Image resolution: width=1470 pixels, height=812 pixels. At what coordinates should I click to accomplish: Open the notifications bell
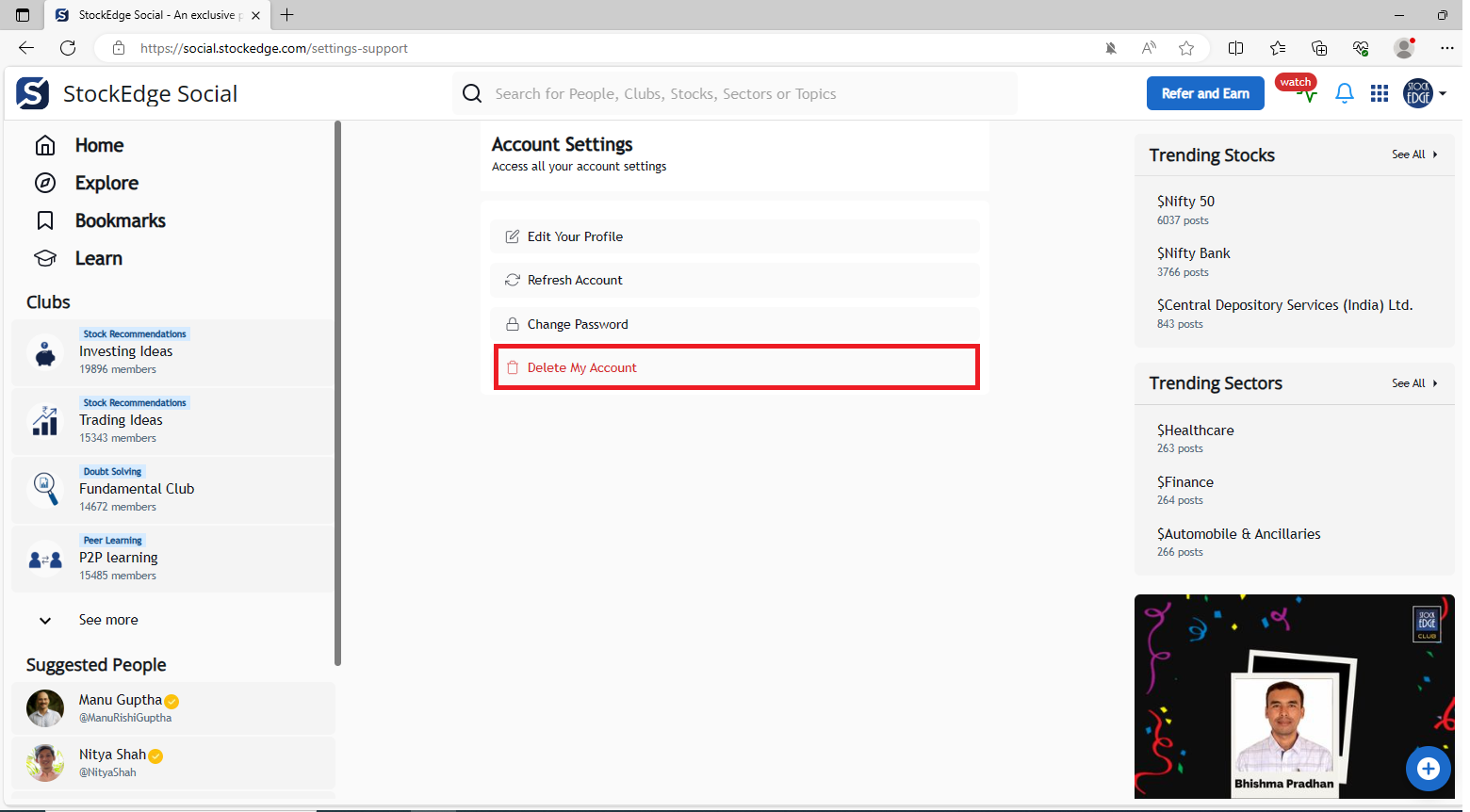coord(1345,93)
